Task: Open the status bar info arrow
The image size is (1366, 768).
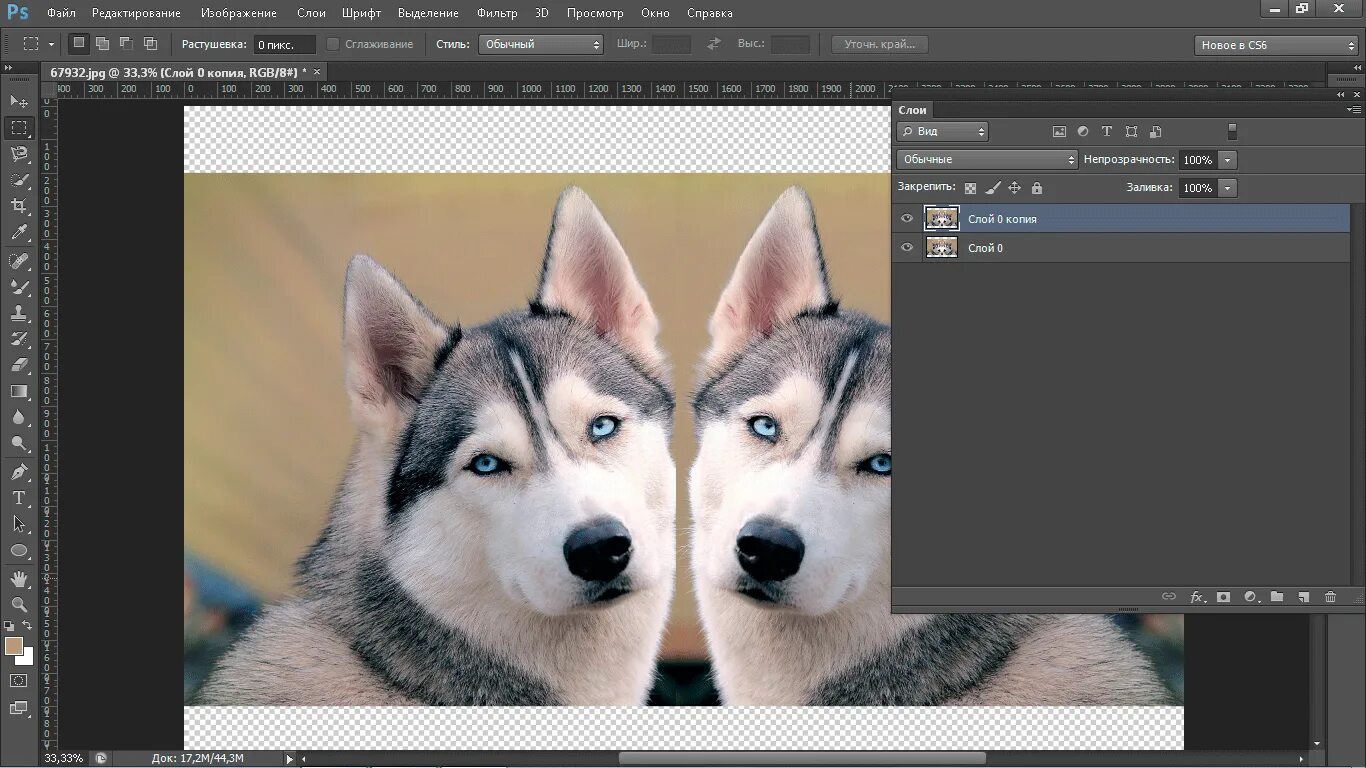Action: click(290, 759)
